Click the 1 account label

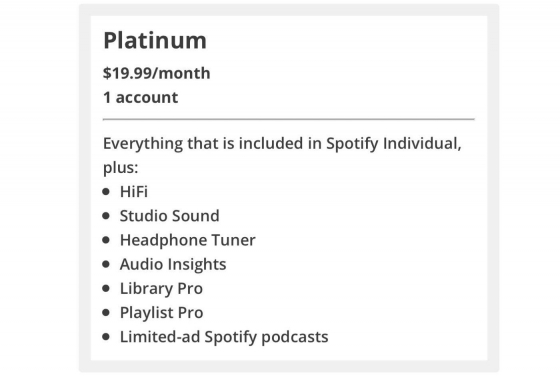coord(140,98)
